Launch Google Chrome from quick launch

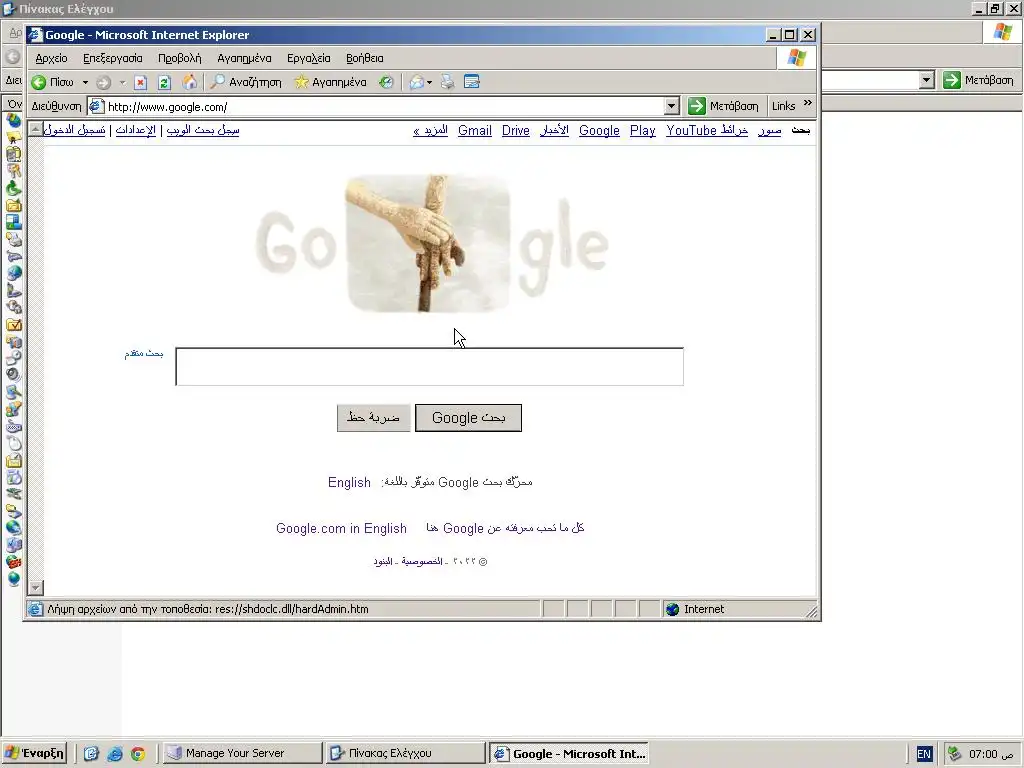click(x=138, y=754)
